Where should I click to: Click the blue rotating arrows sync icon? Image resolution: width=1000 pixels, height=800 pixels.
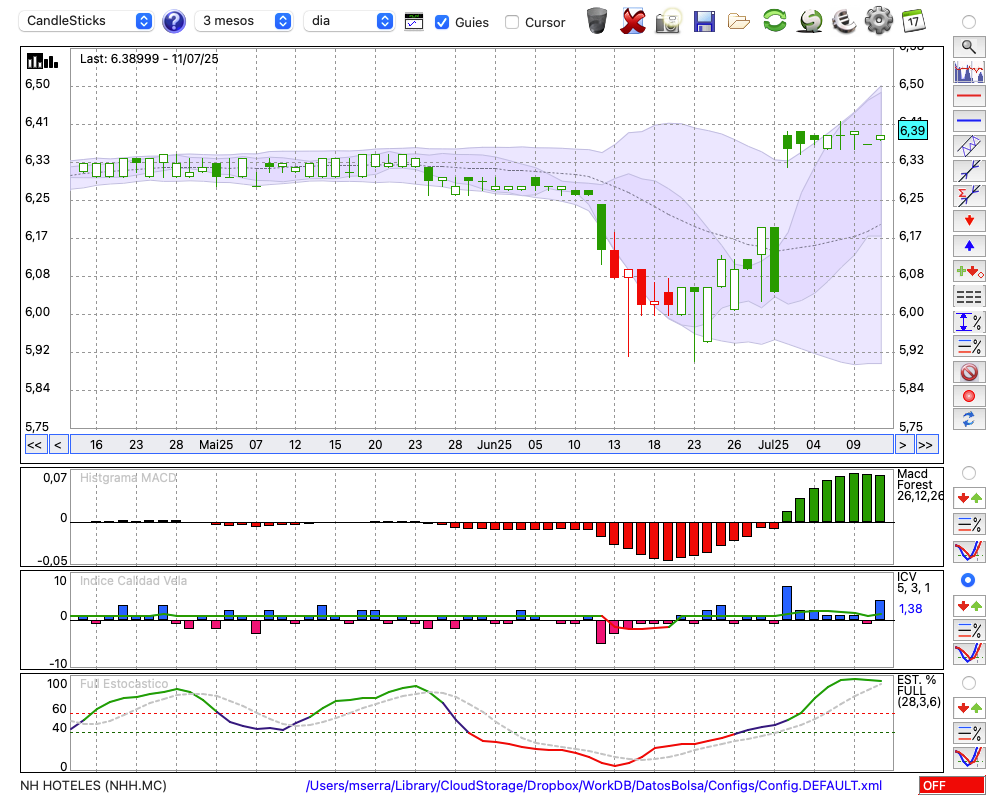[x=969, y=419]
